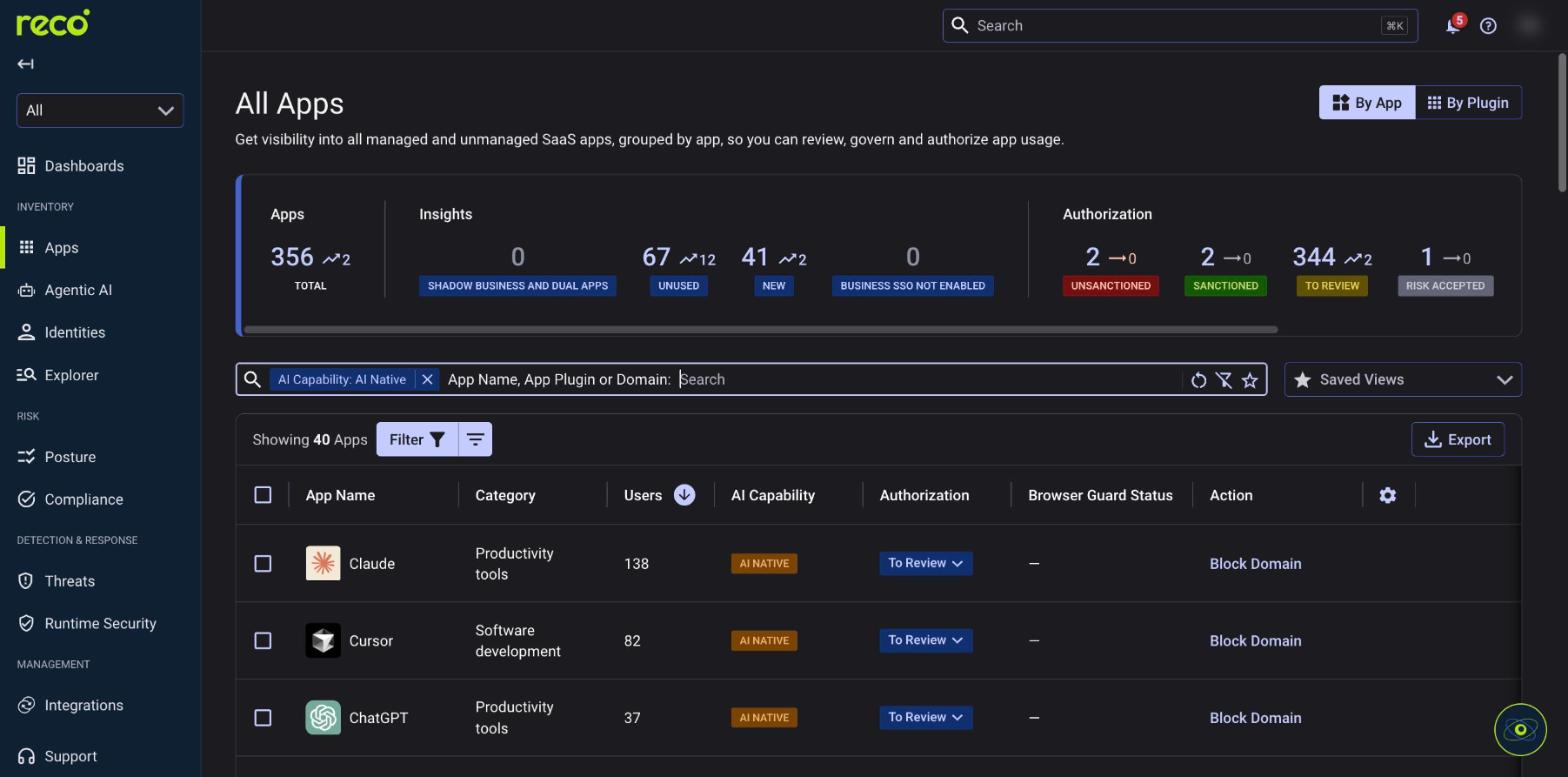Click the reco logo
The height and width of the screenshot is (777, 1568).
[53, 22]
